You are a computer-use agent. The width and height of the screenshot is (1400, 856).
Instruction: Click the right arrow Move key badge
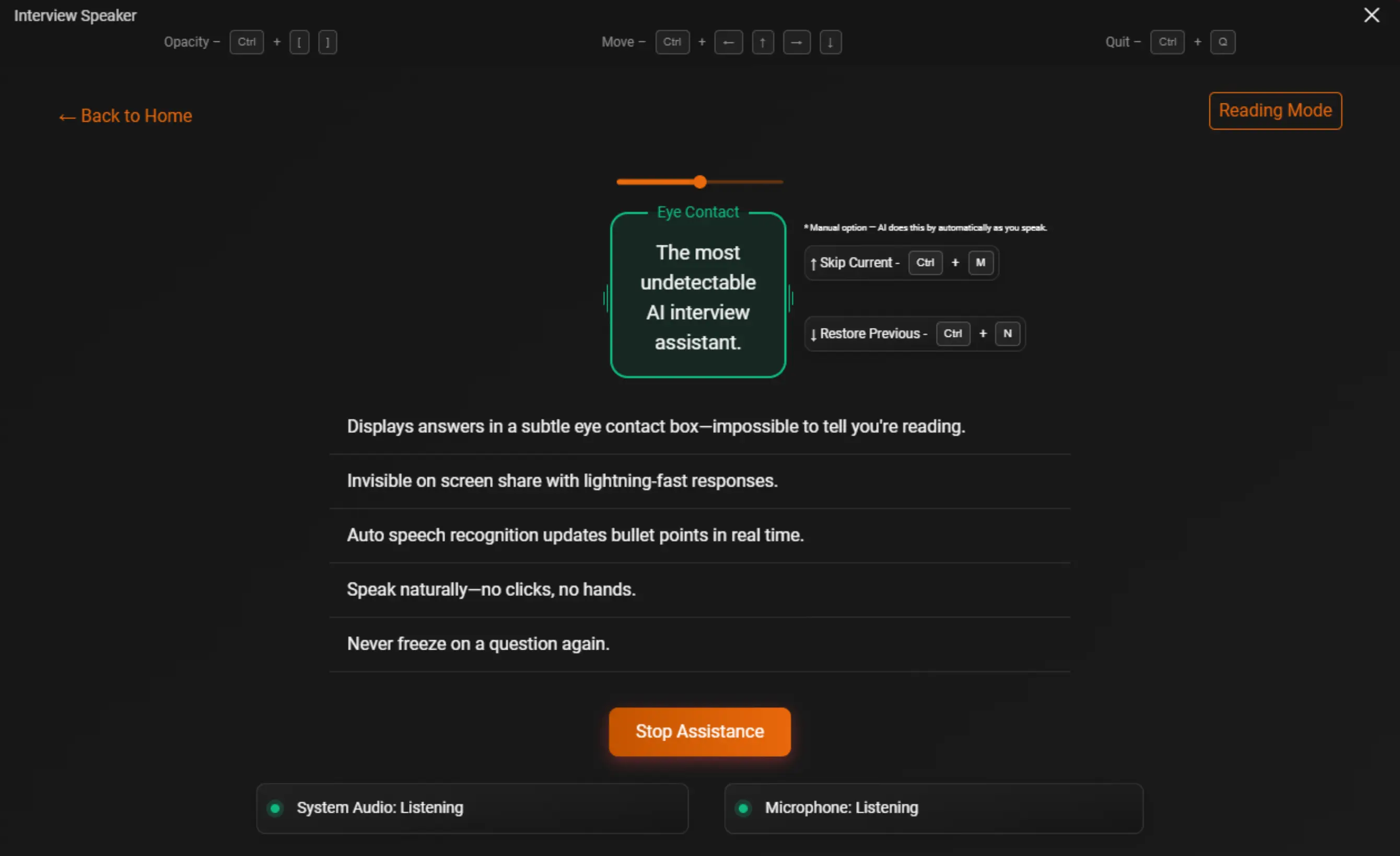point(797,42)
